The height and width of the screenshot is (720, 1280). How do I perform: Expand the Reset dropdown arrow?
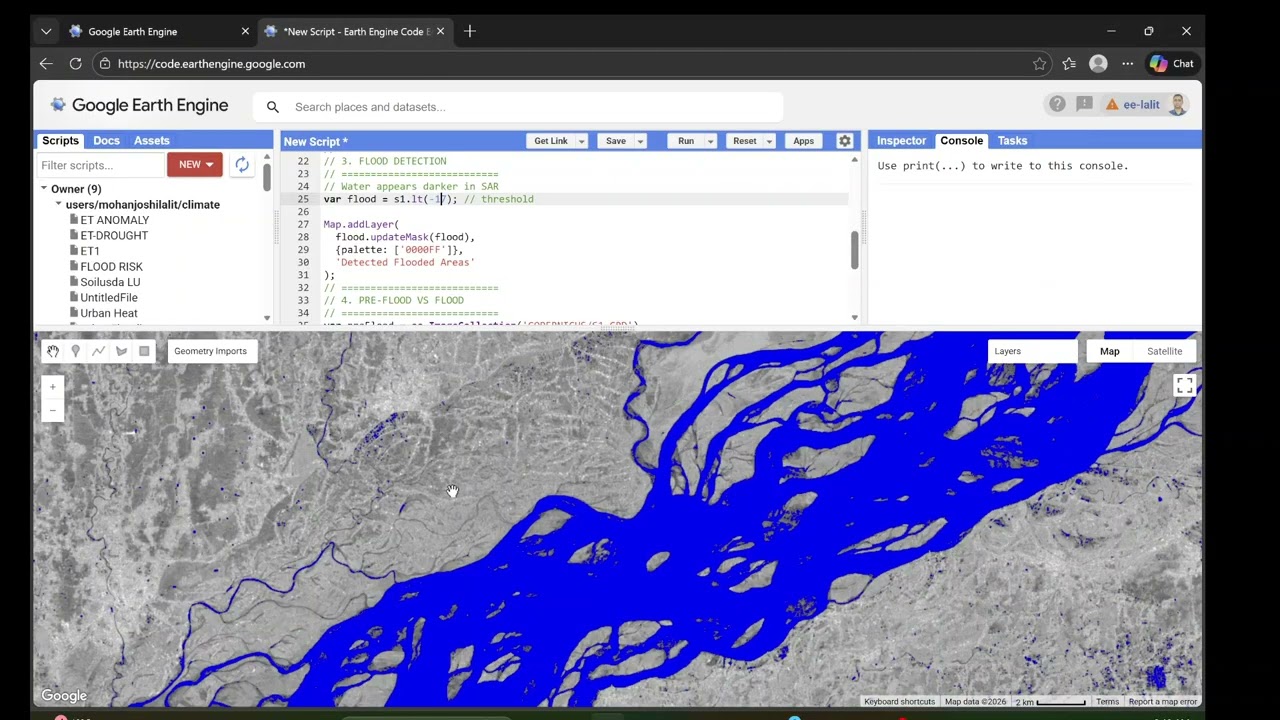[769, 141]
